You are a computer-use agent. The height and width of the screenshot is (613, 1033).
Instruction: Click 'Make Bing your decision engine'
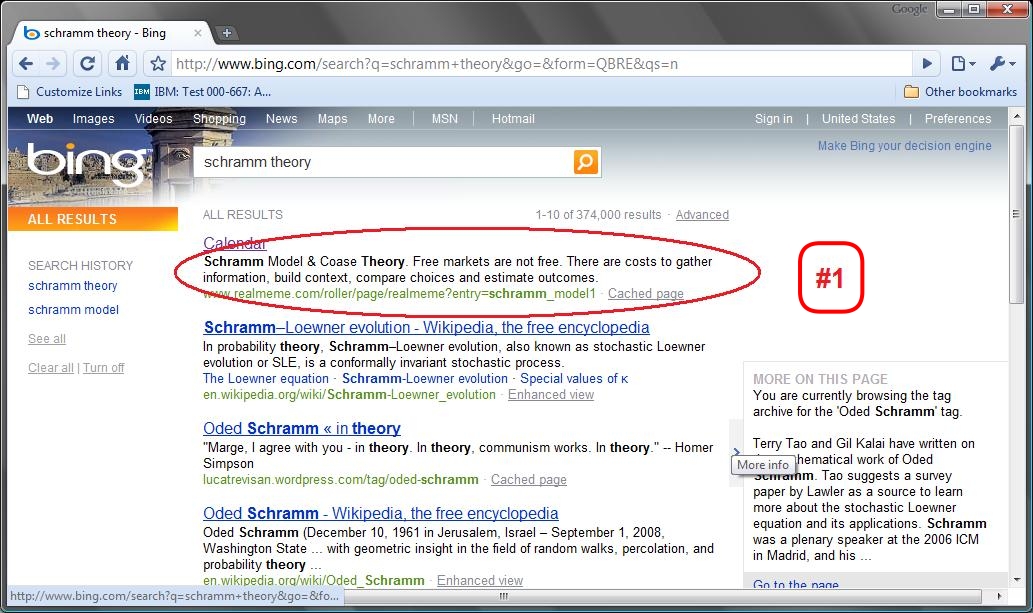(x=905, y=146)
